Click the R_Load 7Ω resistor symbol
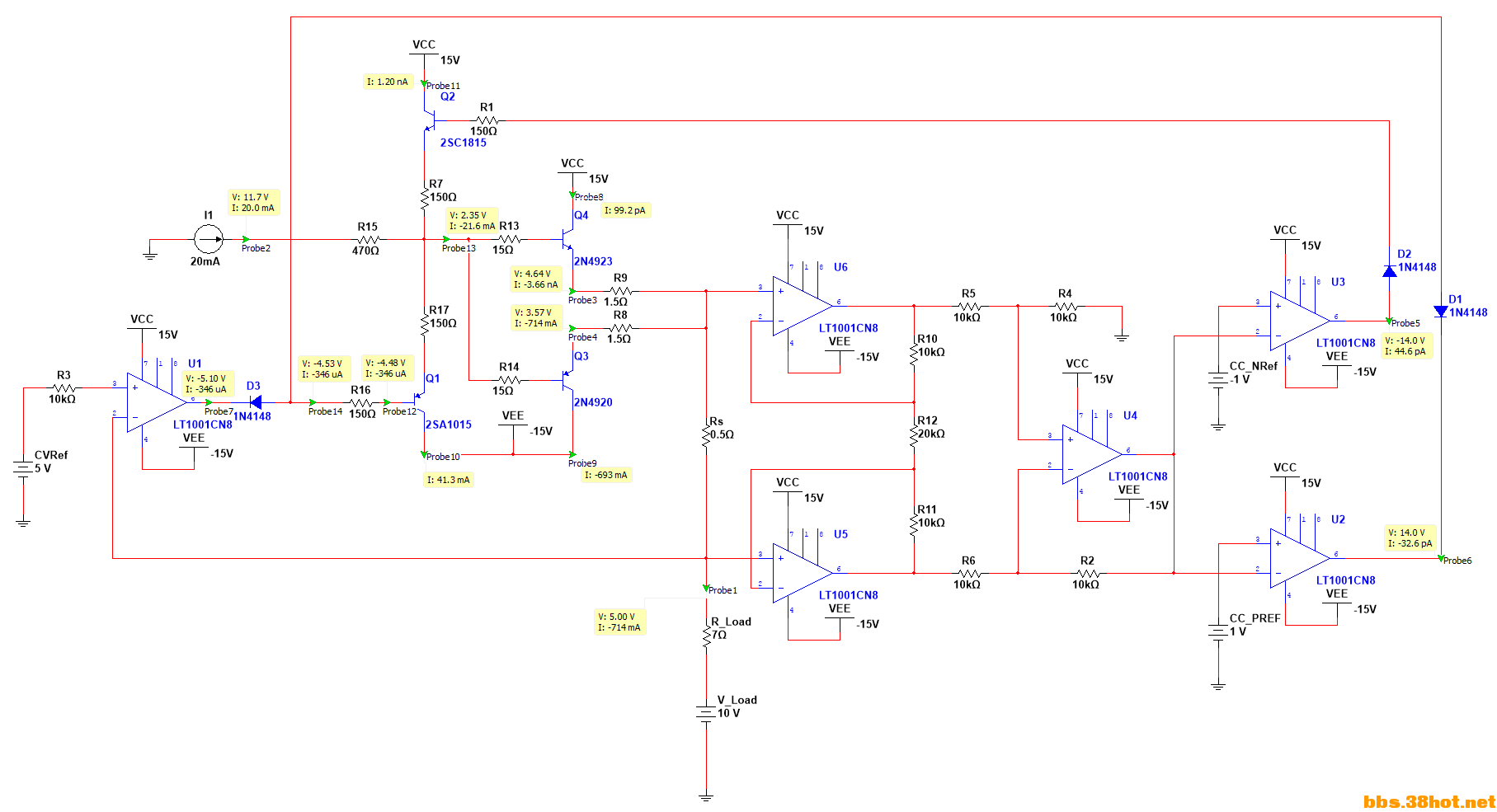Image resolution: width=1497 pixels, height=812 pixels. pos(706,636)
